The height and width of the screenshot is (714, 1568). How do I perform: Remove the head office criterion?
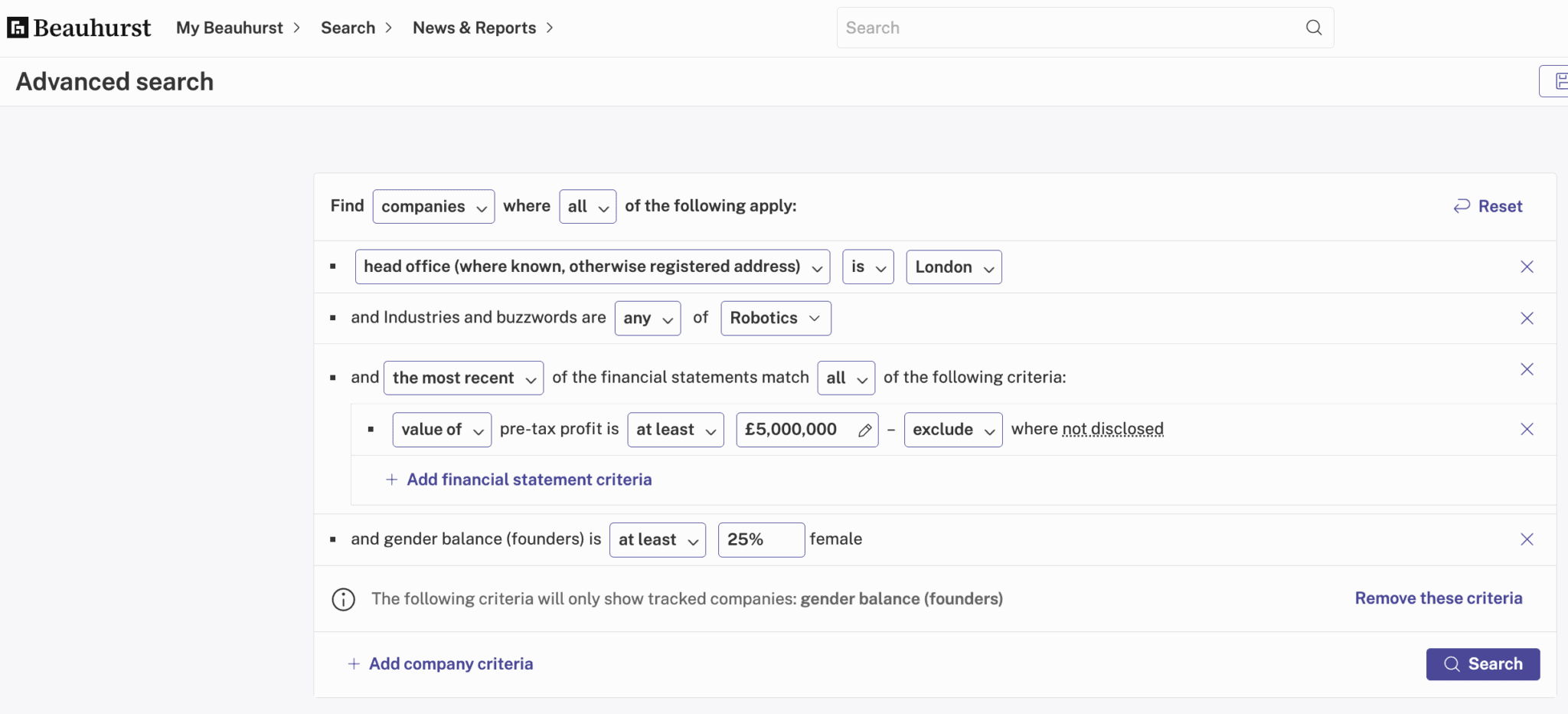[1527, 267]
